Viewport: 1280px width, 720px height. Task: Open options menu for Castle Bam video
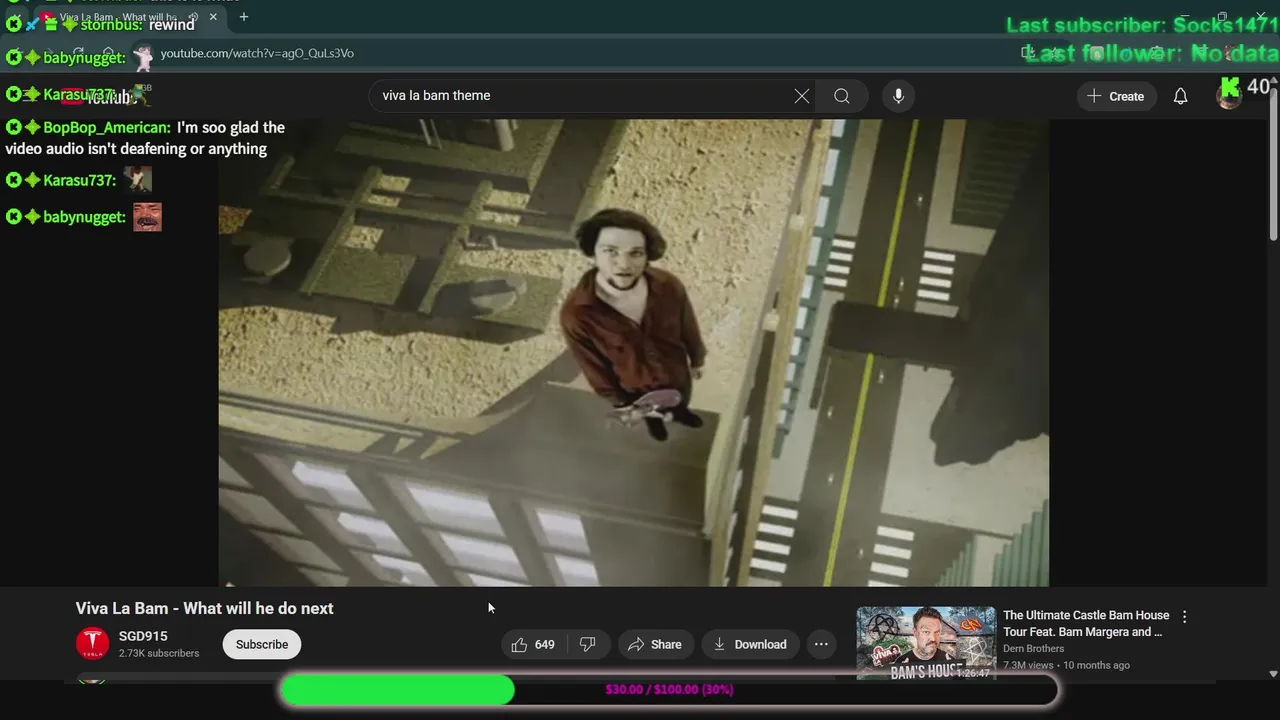click(1184, 617)
